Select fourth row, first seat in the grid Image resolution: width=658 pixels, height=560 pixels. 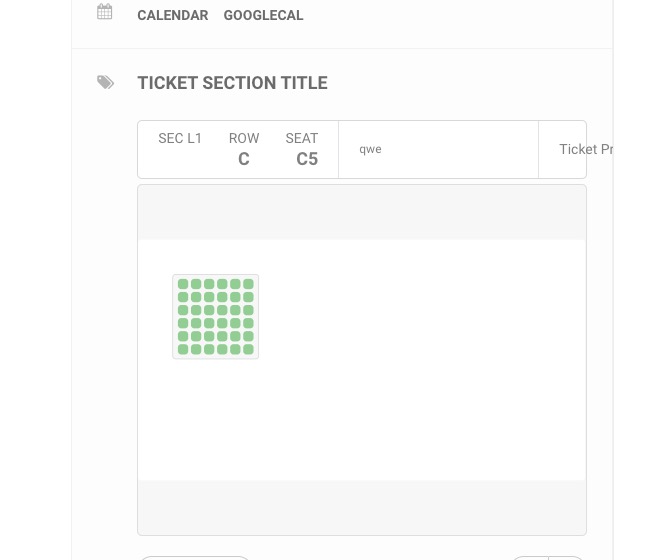(183, 323)
